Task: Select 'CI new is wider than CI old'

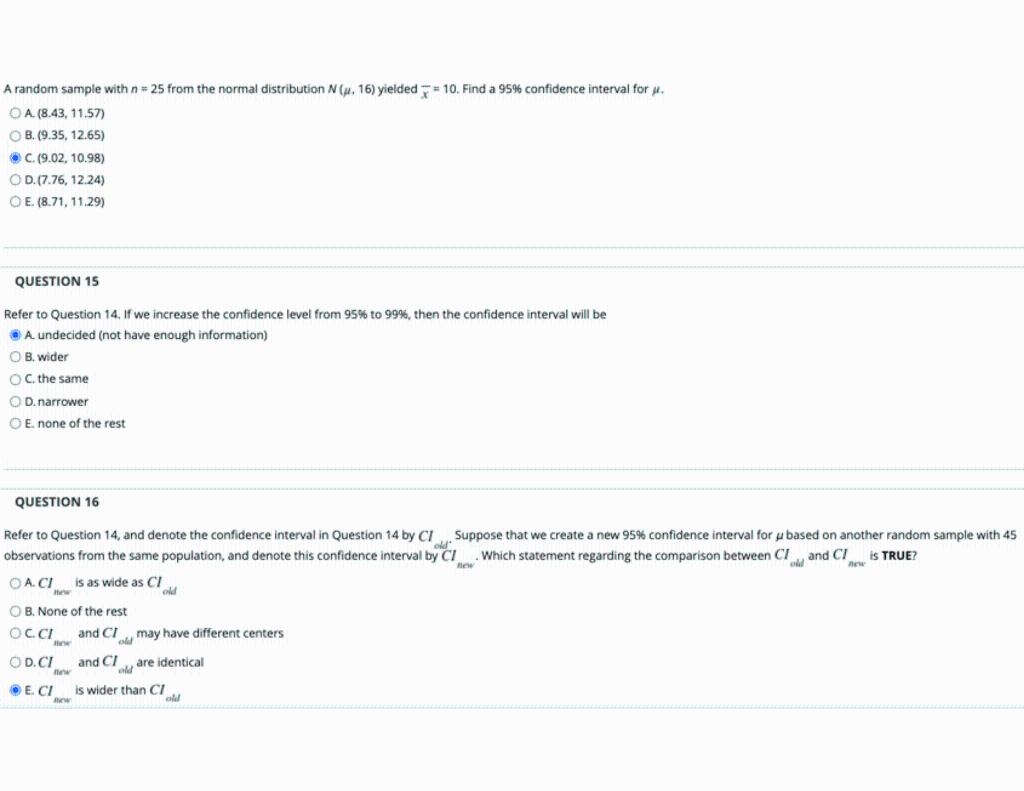Action: [16, 689]
